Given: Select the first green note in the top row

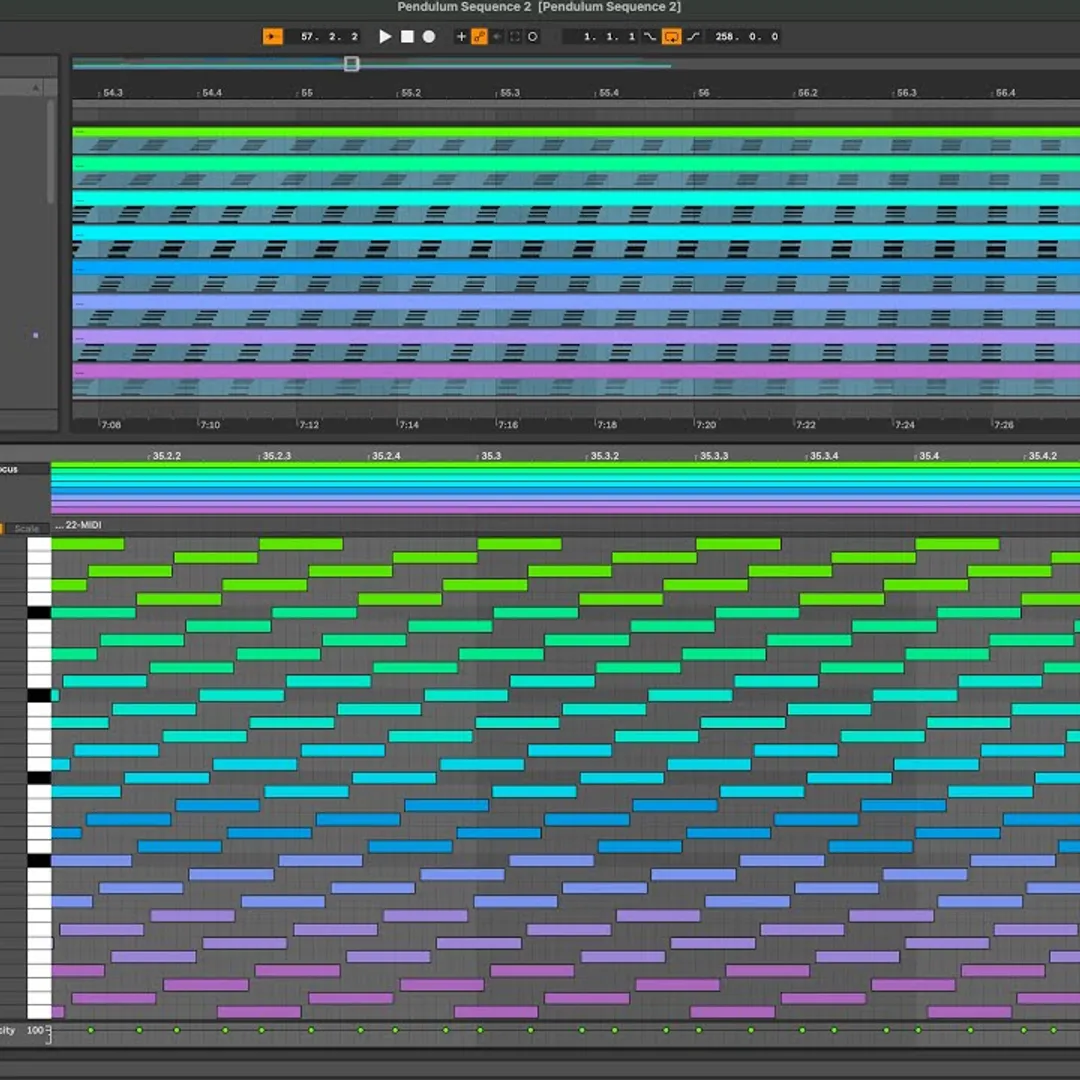Looking at the screenshot, I should pyautogui.click(x=88, y=544).
